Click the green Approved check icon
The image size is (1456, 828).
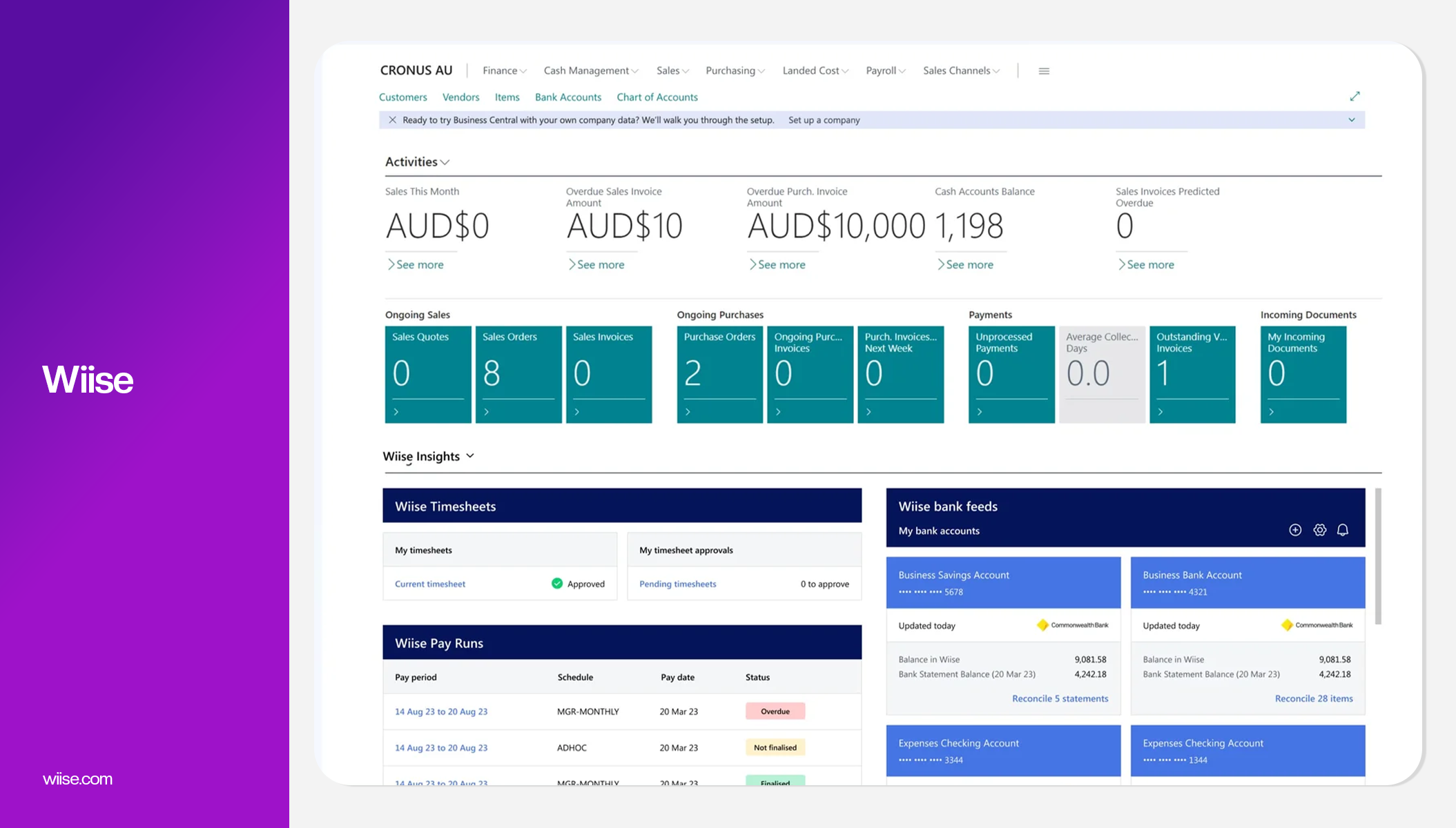(557, 584)
